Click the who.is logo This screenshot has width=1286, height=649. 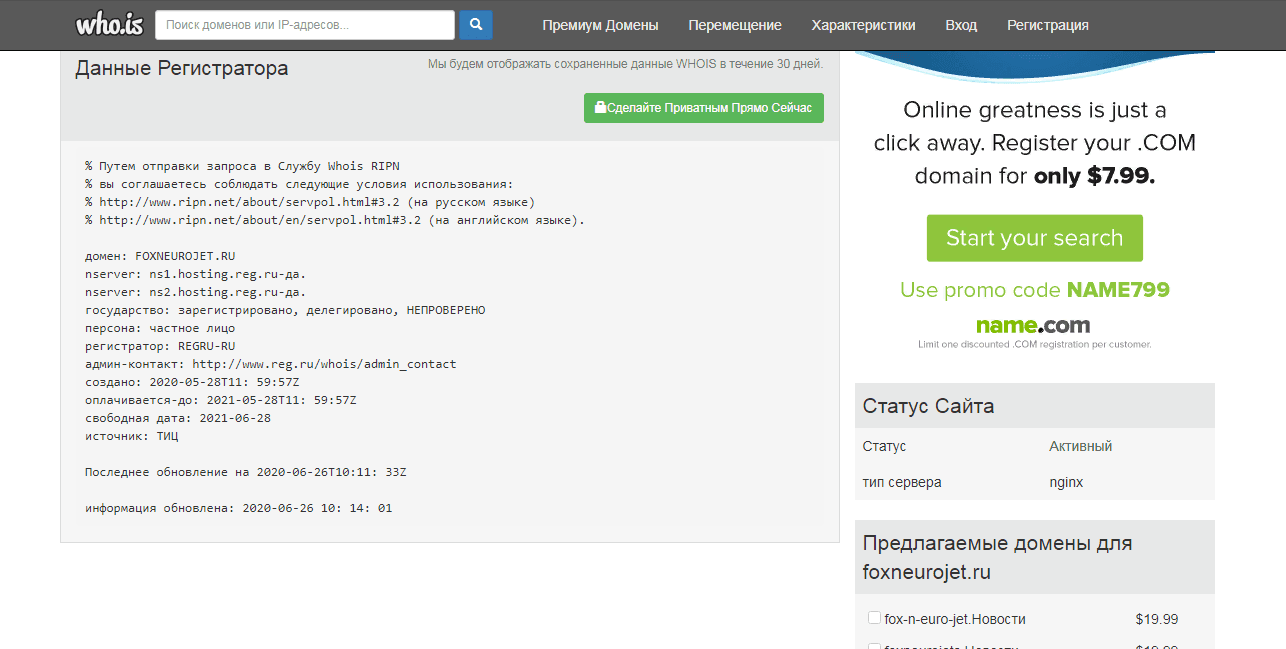[x=109, y=24]
